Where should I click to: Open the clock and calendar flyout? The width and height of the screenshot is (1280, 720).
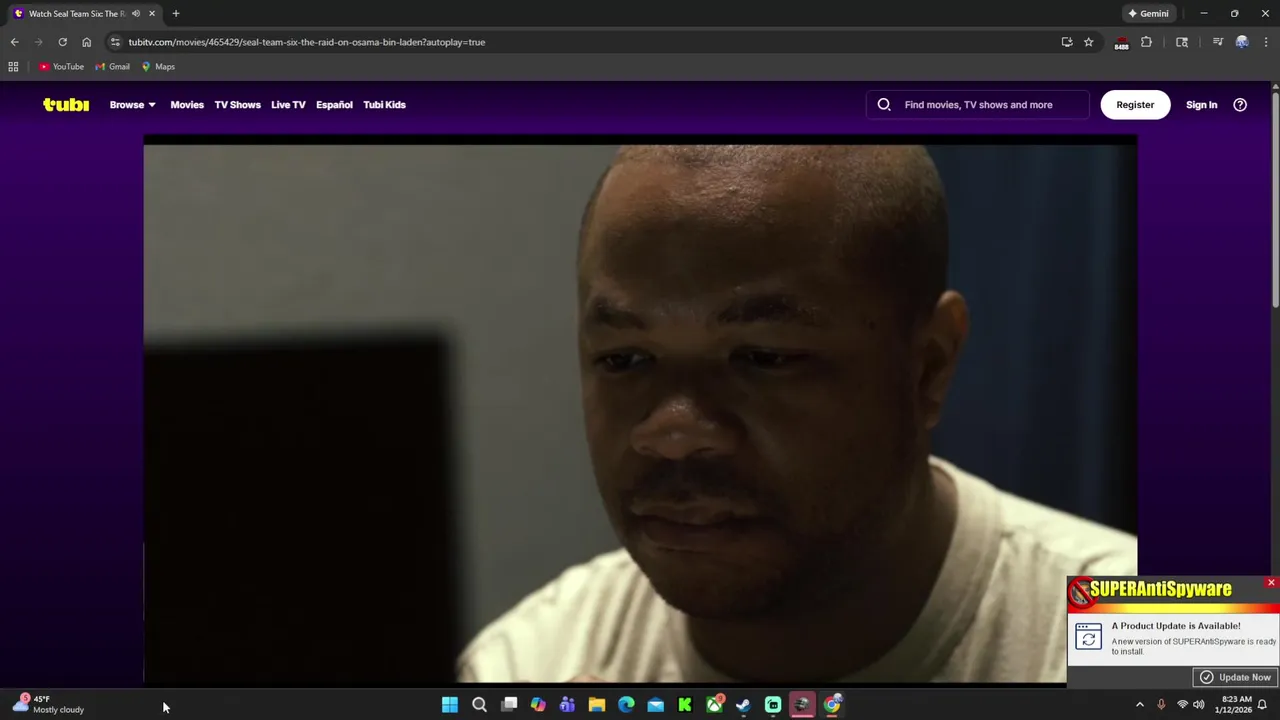tap(1232, 705)
